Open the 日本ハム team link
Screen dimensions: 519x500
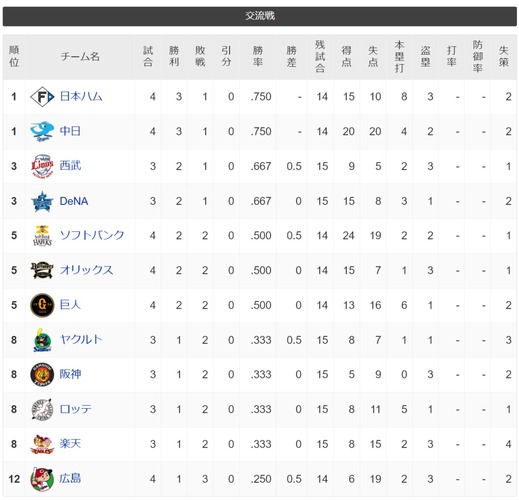point(81,97)
